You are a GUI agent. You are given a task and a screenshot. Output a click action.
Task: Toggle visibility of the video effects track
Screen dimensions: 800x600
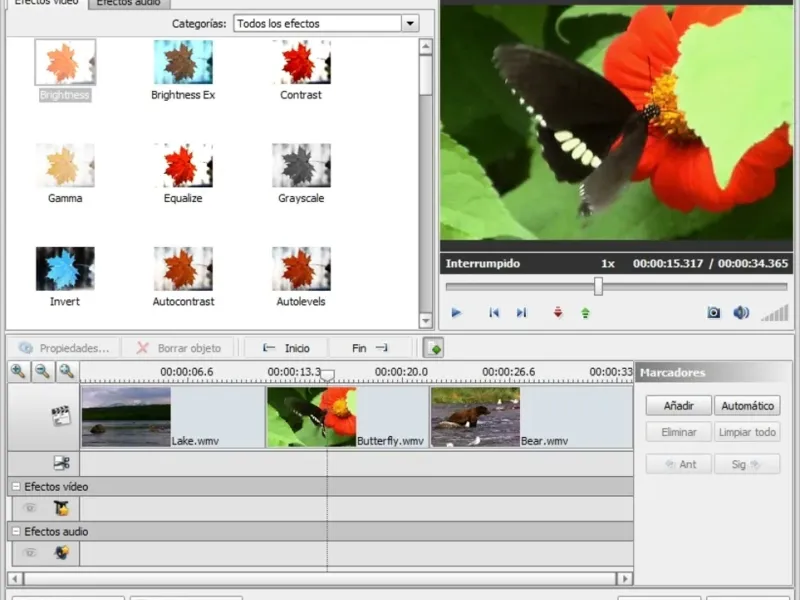tap(30, 508)
